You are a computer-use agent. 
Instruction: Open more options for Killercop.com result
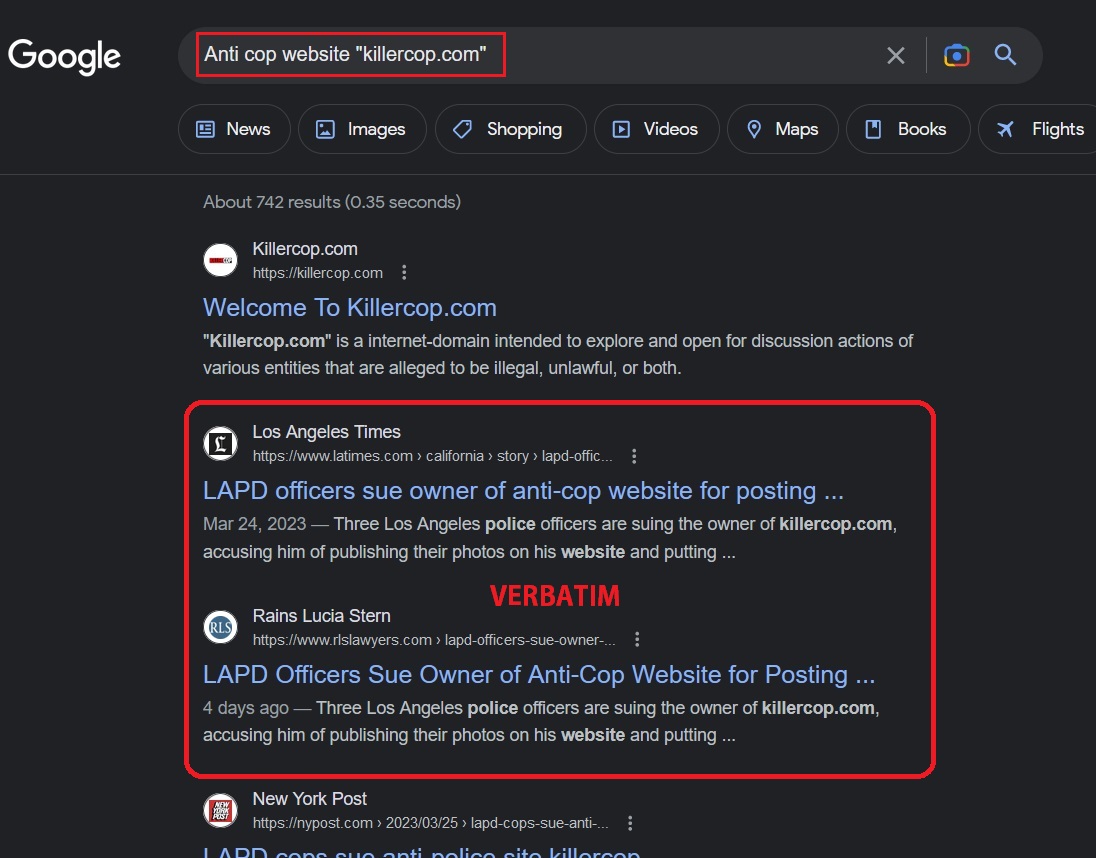(404, 273)
